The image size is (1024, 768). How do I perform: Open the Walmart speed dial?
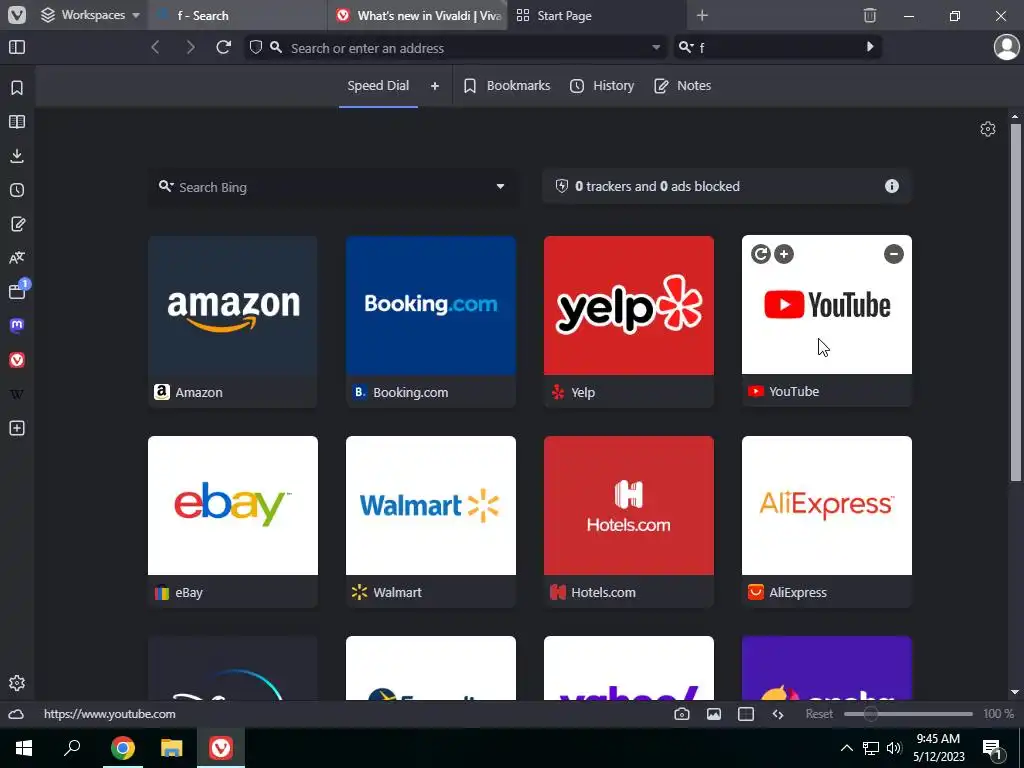pyautogui.click(x=431, y=522)
